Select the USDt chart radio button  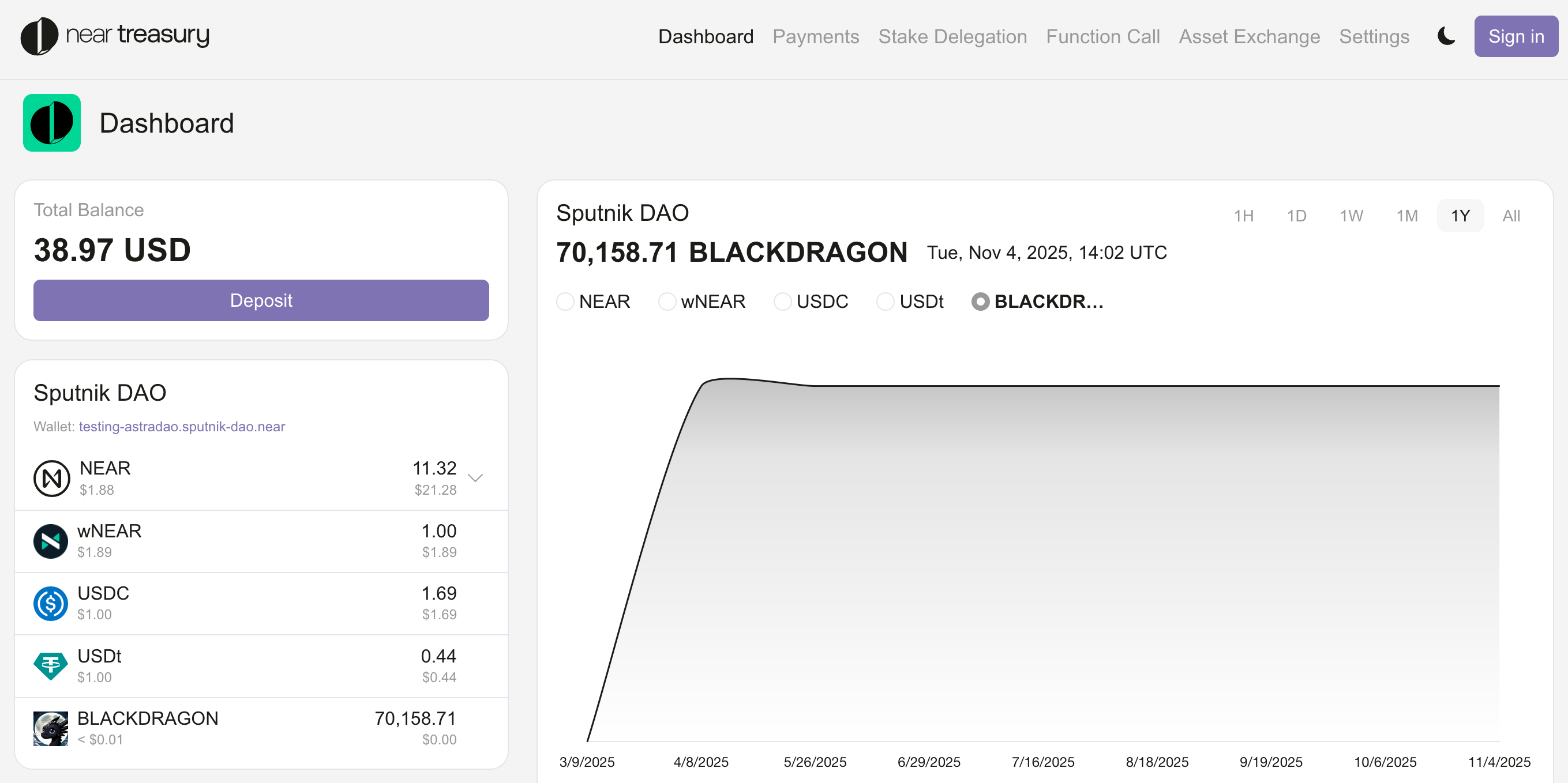pyautogui.click(x=885, y=302)
